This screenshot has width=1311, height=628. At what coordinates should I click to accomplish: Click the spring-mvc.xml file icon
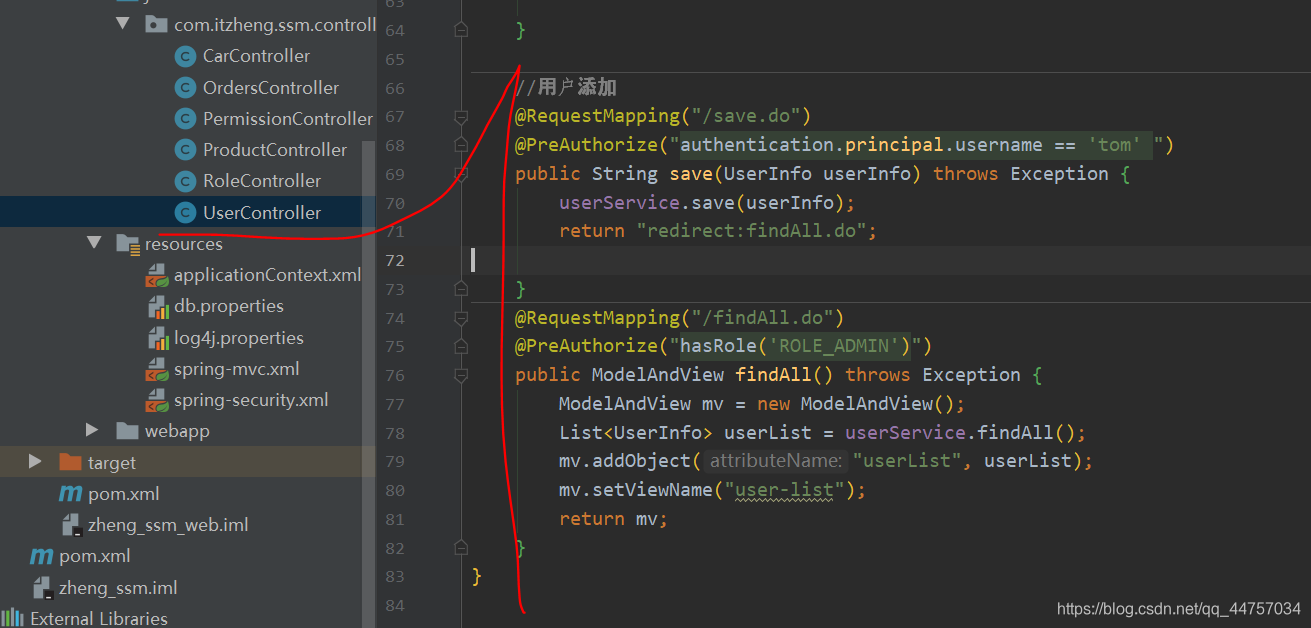point(157,369)
